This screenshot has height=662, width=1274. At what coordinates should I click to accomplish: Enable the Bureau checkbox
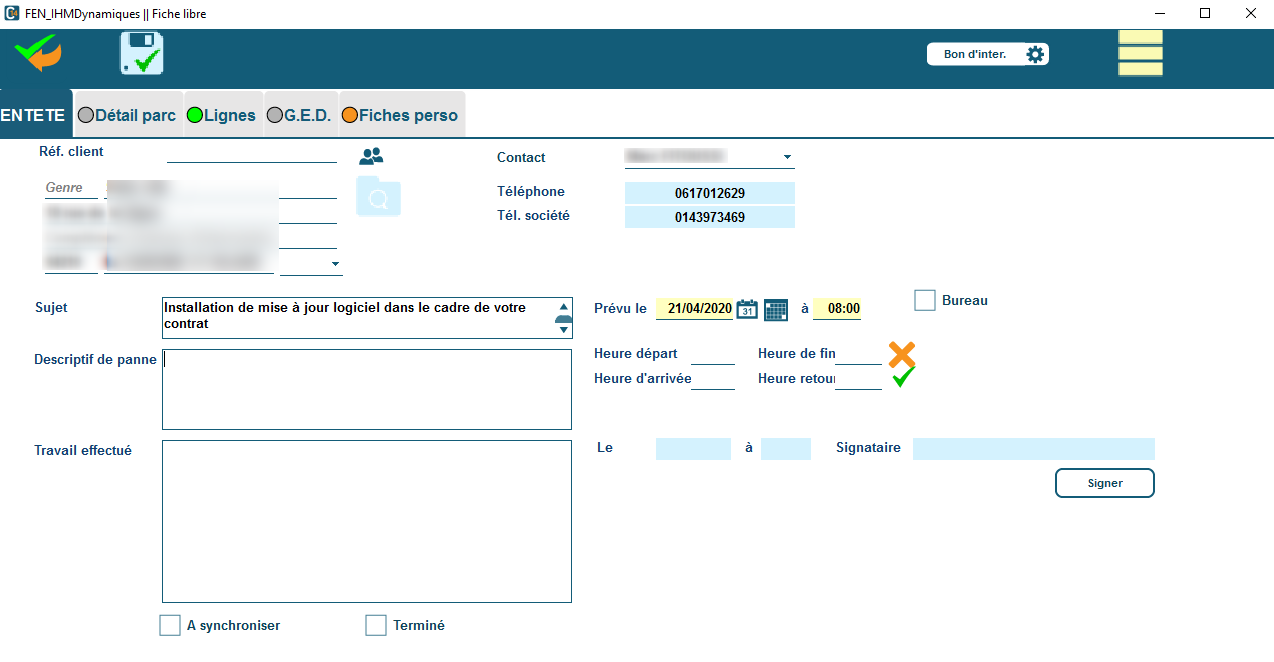pos(925,301)
